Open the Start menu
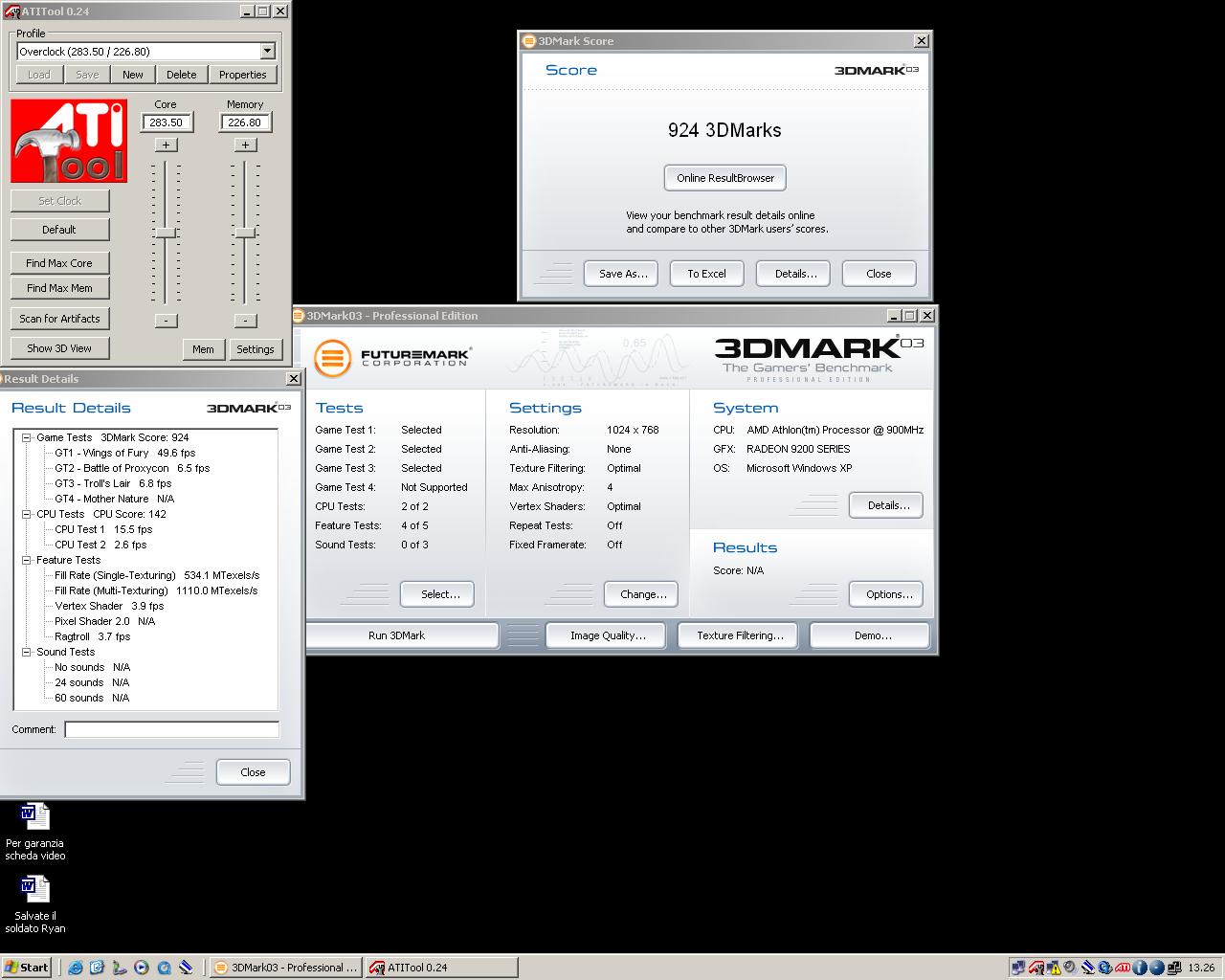 (26, 968)
